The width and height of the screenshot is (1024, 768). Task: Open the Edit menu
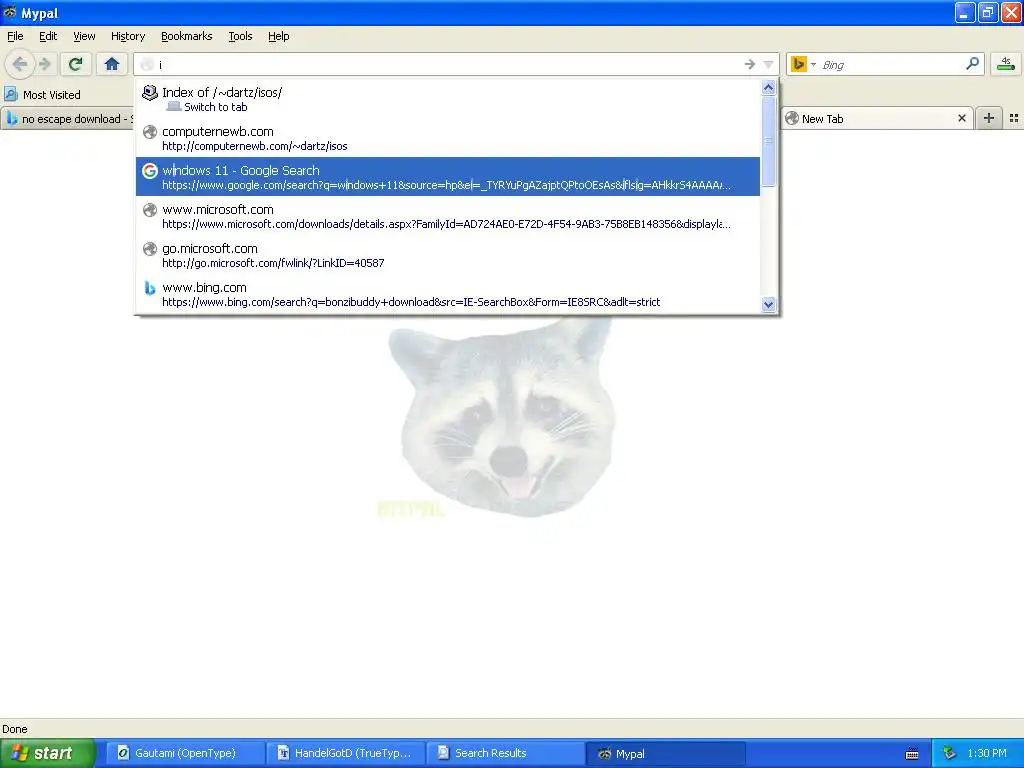[48, 37]
